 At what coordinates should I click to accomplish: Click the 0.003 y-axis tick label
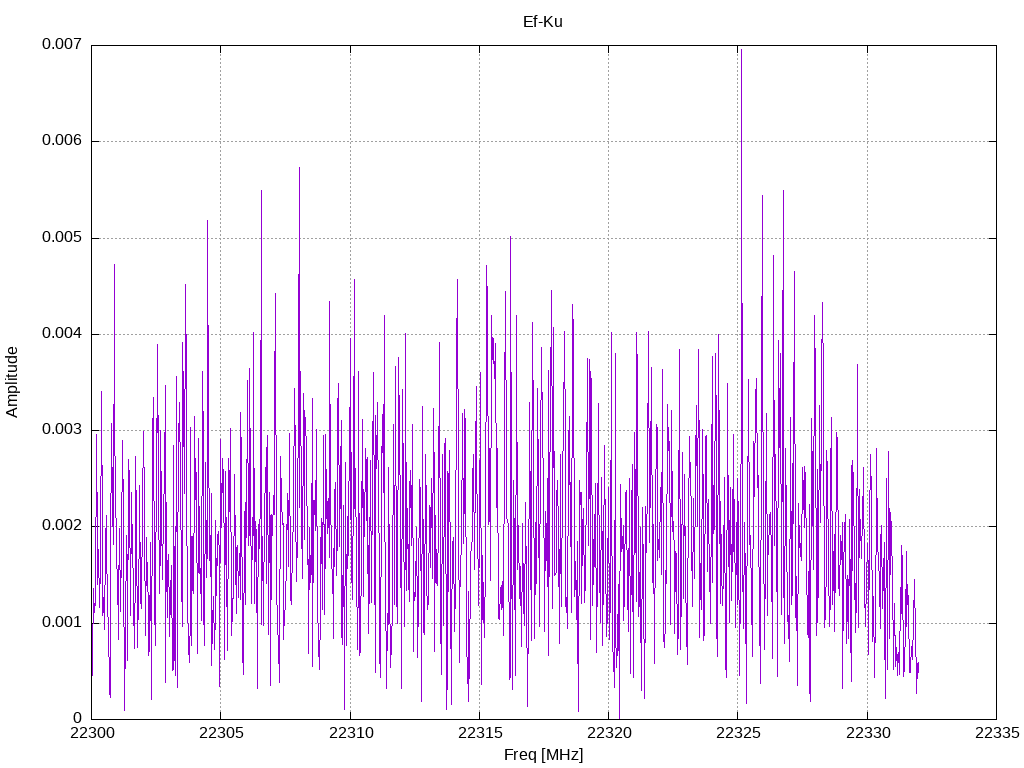pyautogui.click(x=62, y=429)
